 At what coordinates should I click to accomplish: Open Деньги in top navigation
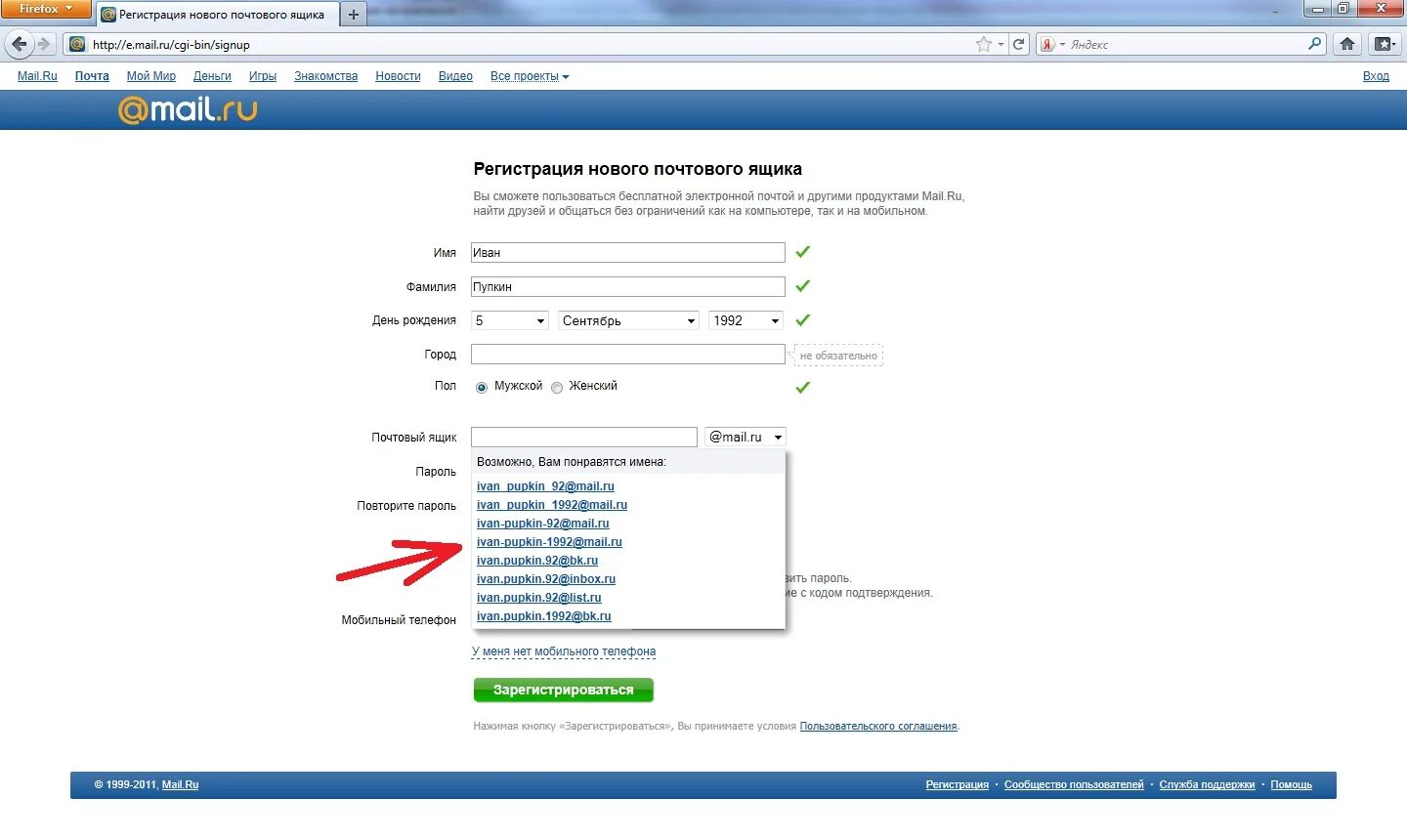(x=212, y=76)
